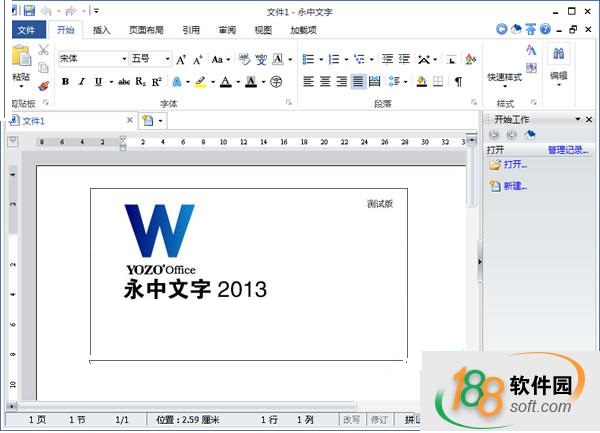This screenshot has width=600, height=433.
Task: Toggle italic formatting button
Action: [81, 82]
